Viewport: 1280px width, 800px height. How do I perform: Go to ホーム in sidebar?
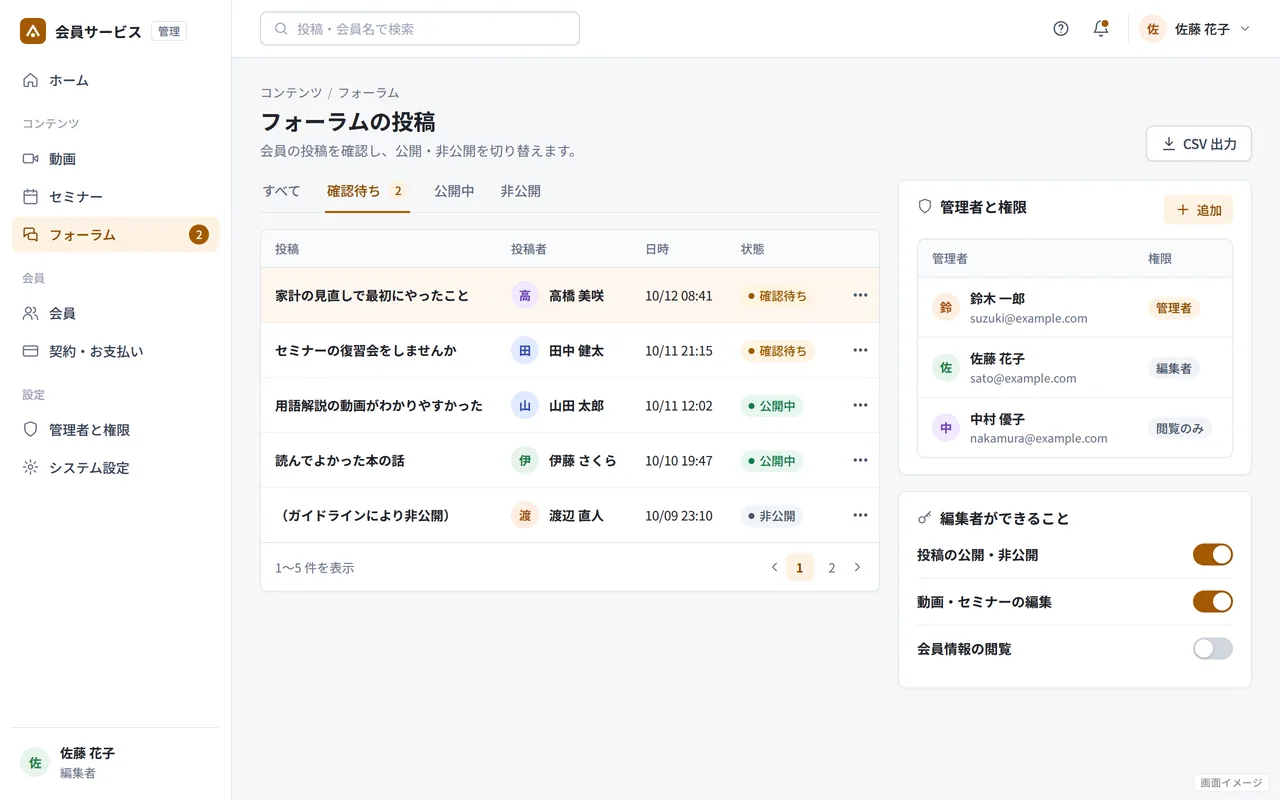[116, 80]
